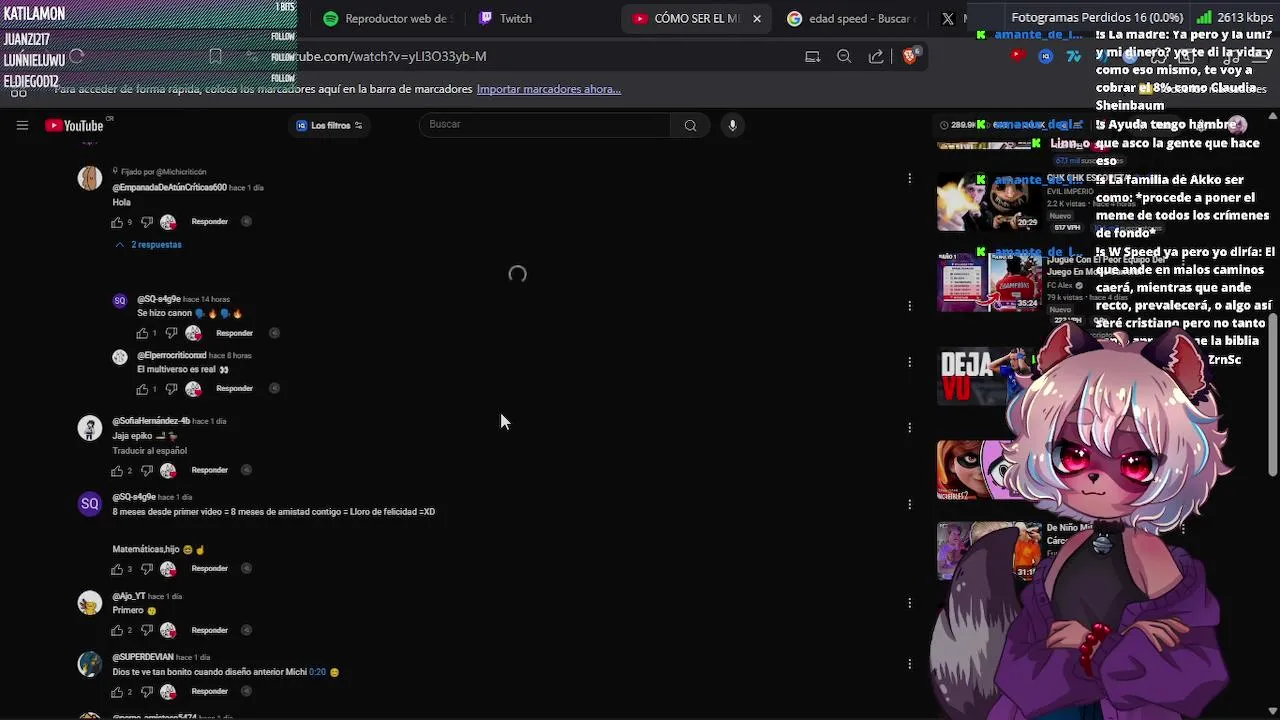The height and width of the screenshot is (720, 1280).
Task: Click the 0:20 timestamp in @SUPERDEVIAN's comment
Action: (317, 672)
